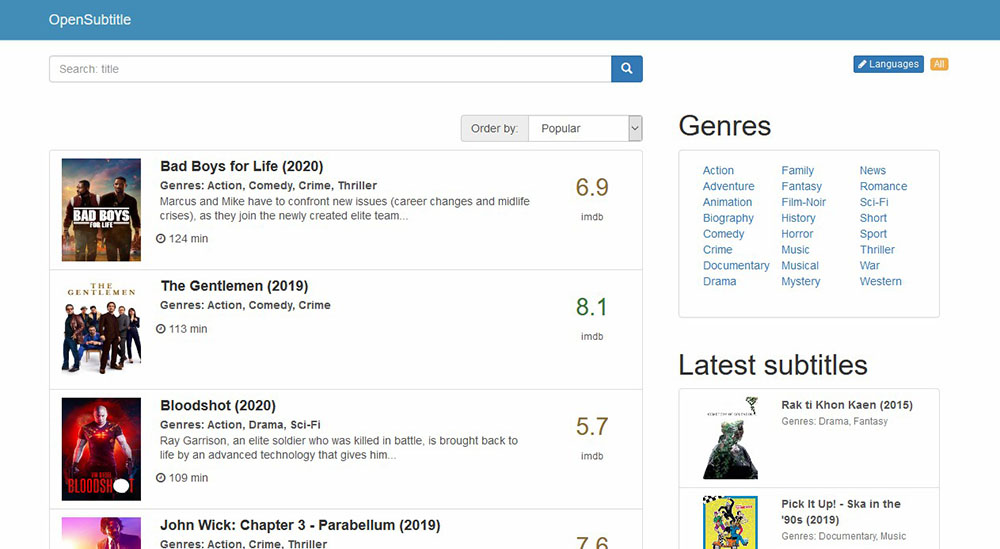Open the Languages selector button

click(x=888, y=64)
